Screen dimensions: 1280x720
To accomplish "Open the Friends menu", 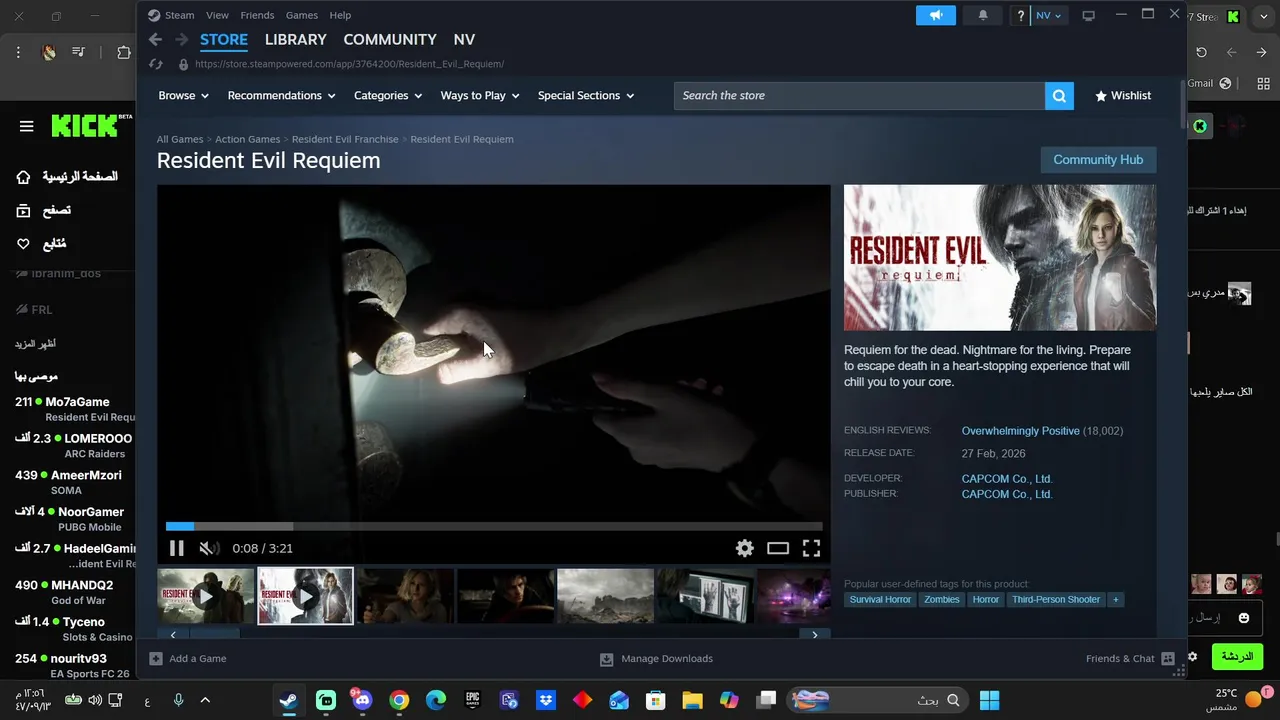I will [257, 15].
